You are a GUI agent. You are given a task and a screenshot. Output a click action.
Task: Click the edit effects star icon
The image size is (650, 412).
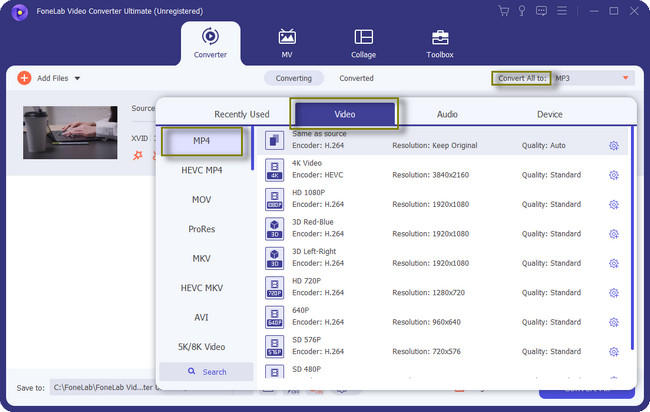pyautogui.click(x=138, y=155)
